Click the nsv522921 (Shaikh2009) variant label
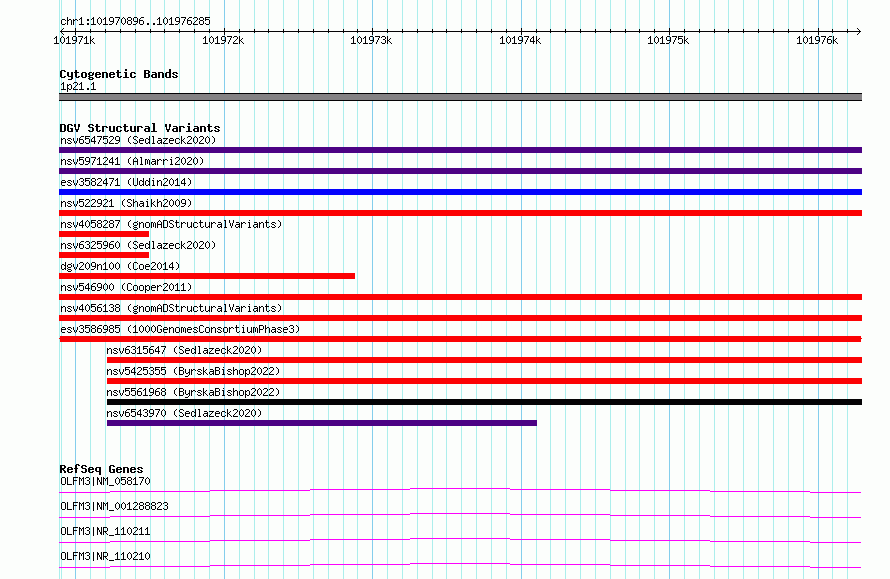890x579 pixels. pos(126,203)
